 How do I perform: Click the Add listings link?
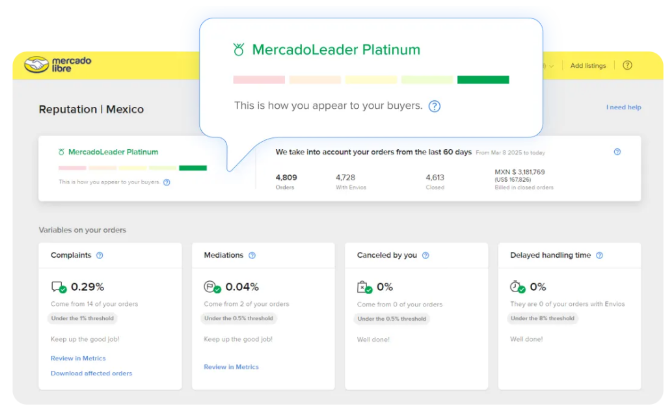pos(588,65)
